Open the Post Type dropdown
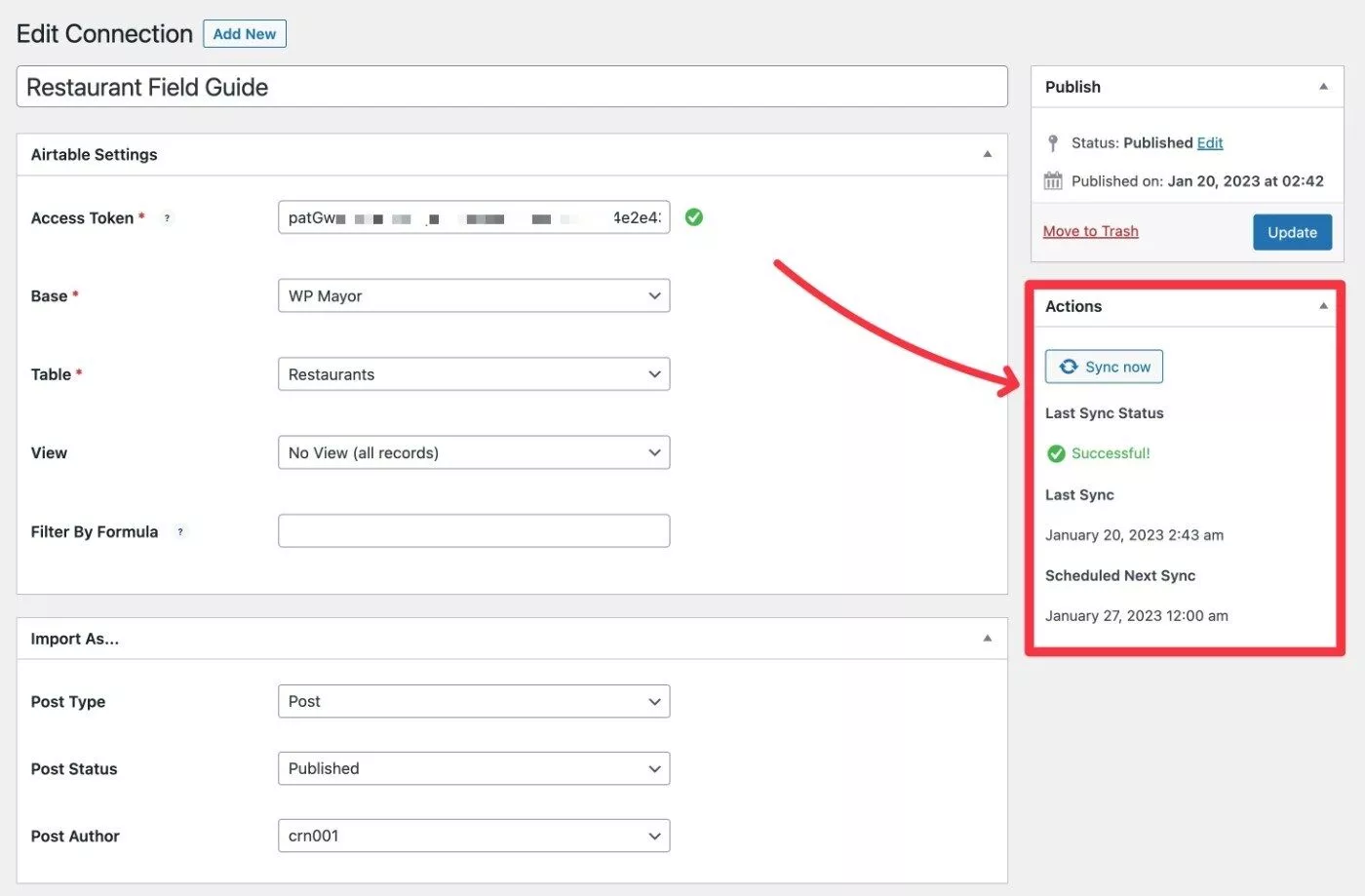Viewport: 1365px width, 896px height. tap(474, 701)
